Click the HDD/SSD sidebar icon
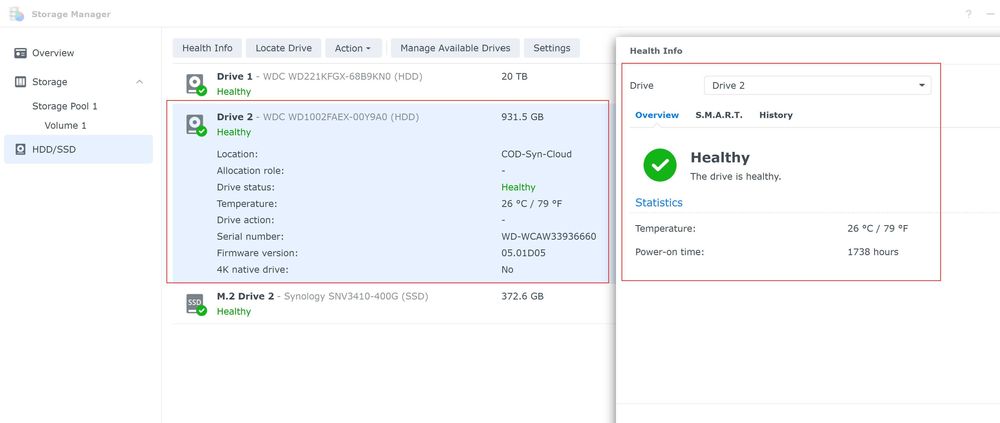Viewport: 1000px width, 423px height. click(x=20, y=149)
